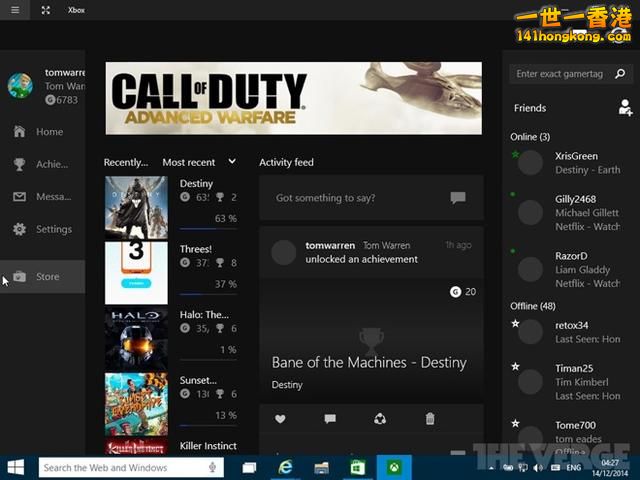The width and height of the screenshot is (640, 480).
Task: Click the Threes! 37 % progress bar
Action: click(x=208, y=294)
